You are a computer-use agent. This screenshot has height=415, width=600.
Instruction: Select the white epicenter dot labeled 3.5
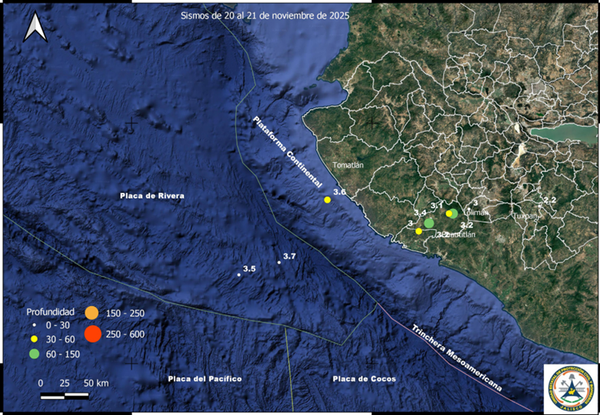pyautogui.click(x=239, y=275)
